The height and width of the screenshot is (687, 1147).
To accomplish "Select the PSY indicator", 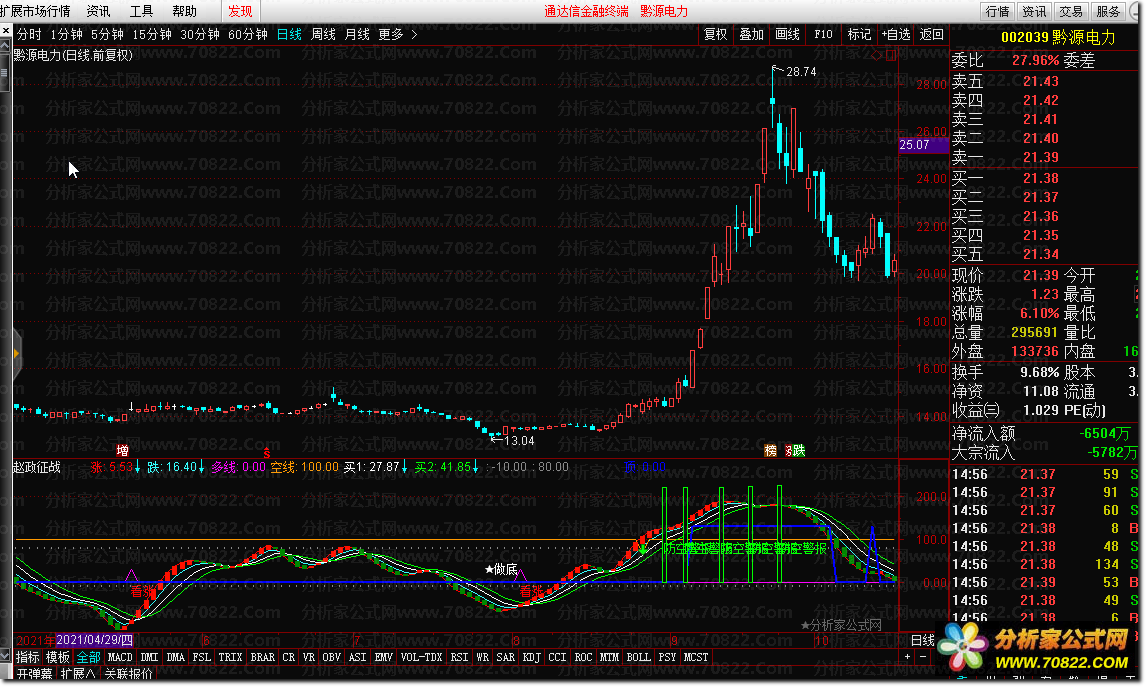I will (x=667, y=657).
